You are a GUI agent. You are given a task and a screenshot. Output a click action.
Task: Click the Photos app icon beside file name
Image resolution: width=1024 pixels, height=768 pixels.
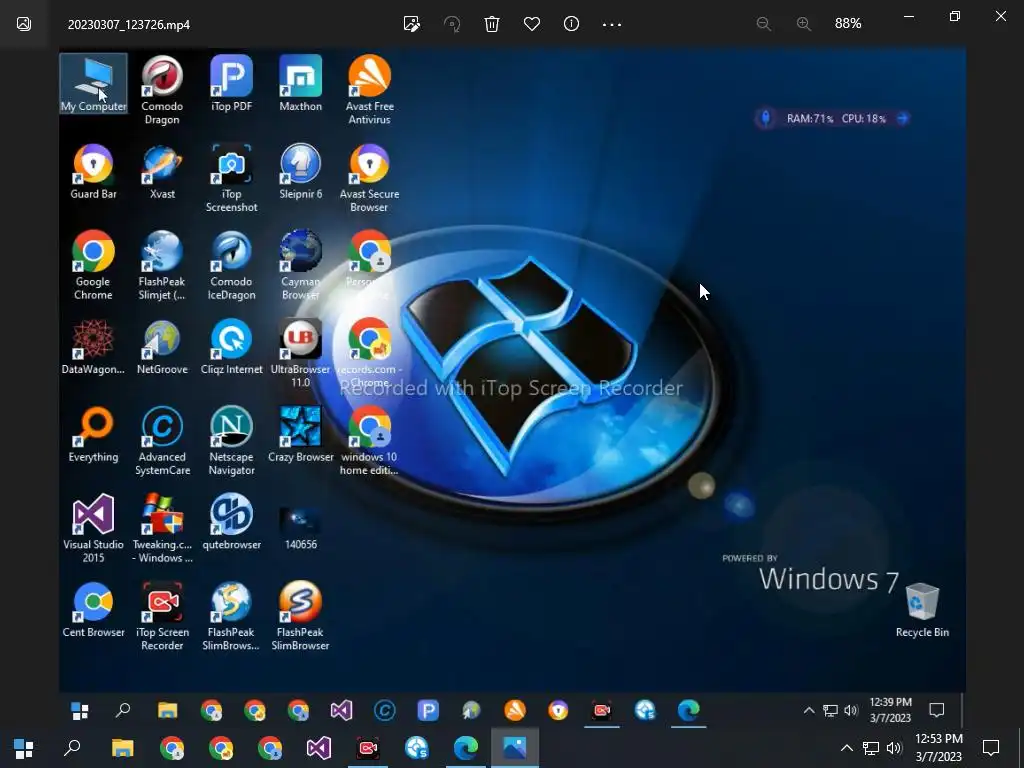(x=24, y=24)
